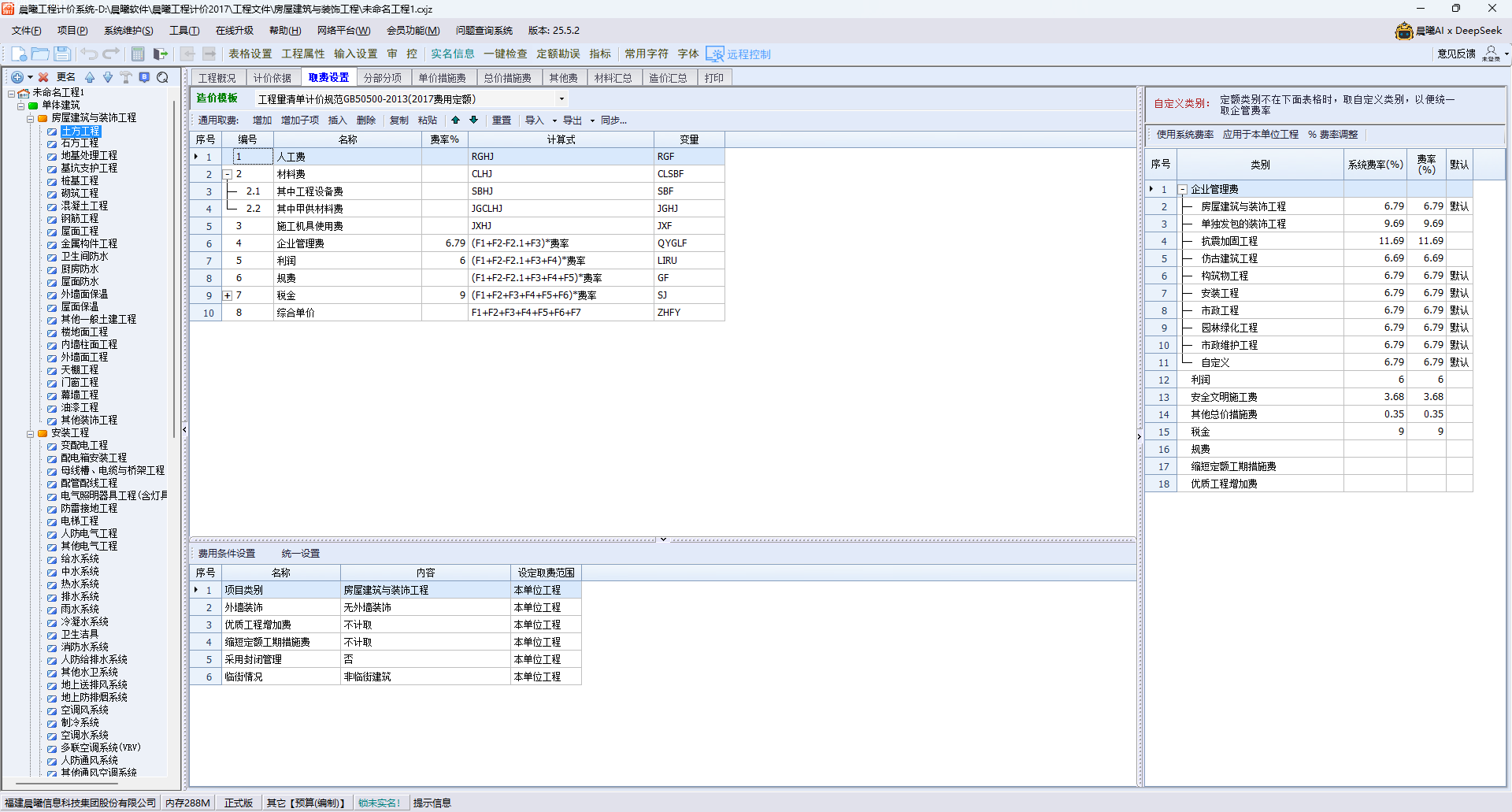Switch to 单价措施费 tab
The image size is (1512, 812).
(x=443, y=78)
